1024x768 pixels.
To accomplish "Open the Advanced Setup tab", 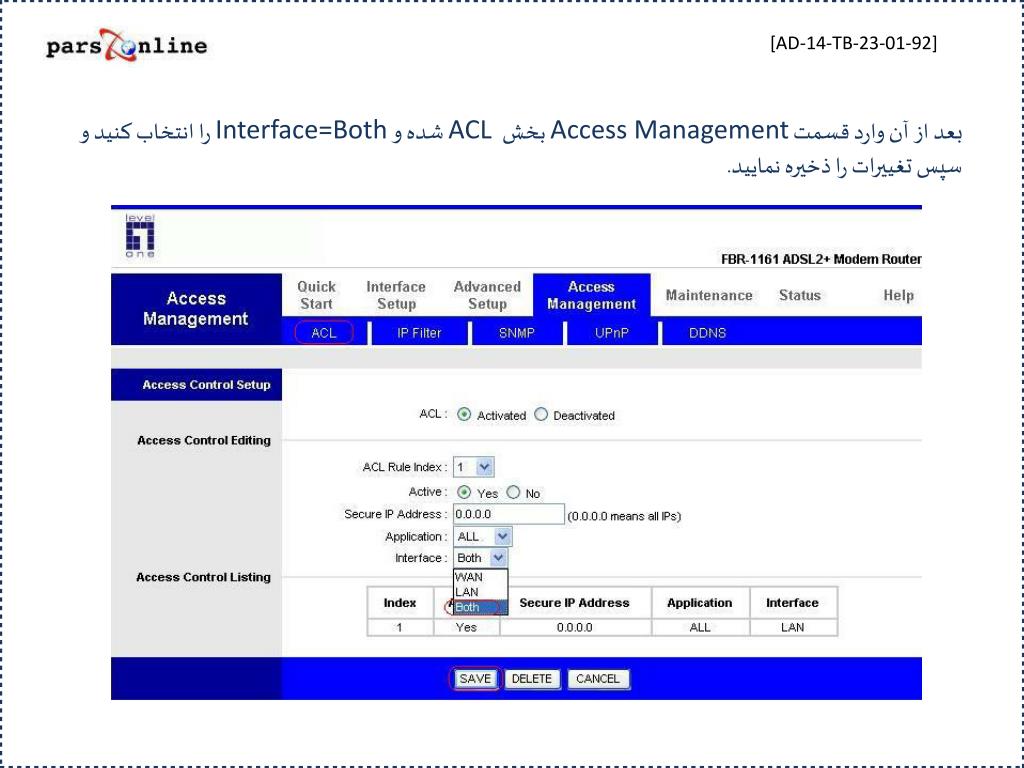I will click(x=487, y=295).
